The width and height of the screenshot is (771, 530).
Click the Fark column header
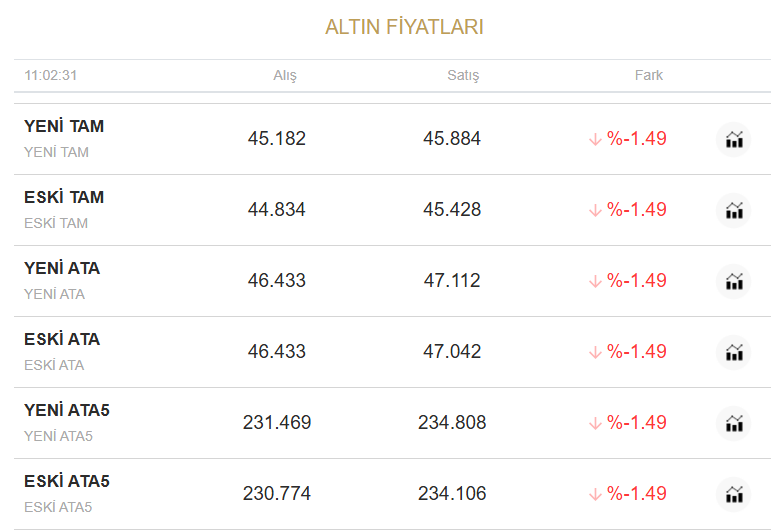(649, 75)
